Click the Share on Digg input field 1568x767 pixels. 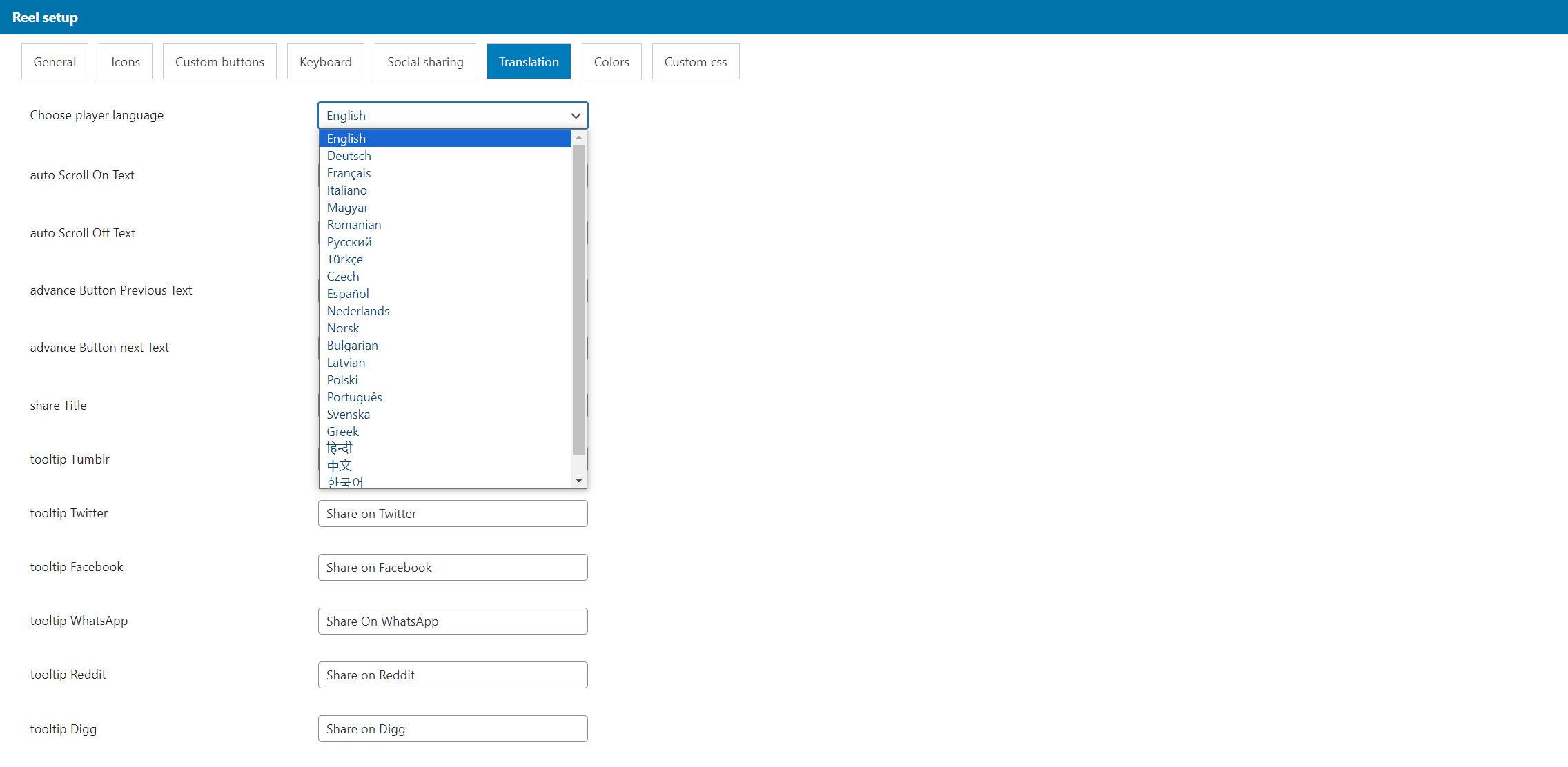[453, 729]
